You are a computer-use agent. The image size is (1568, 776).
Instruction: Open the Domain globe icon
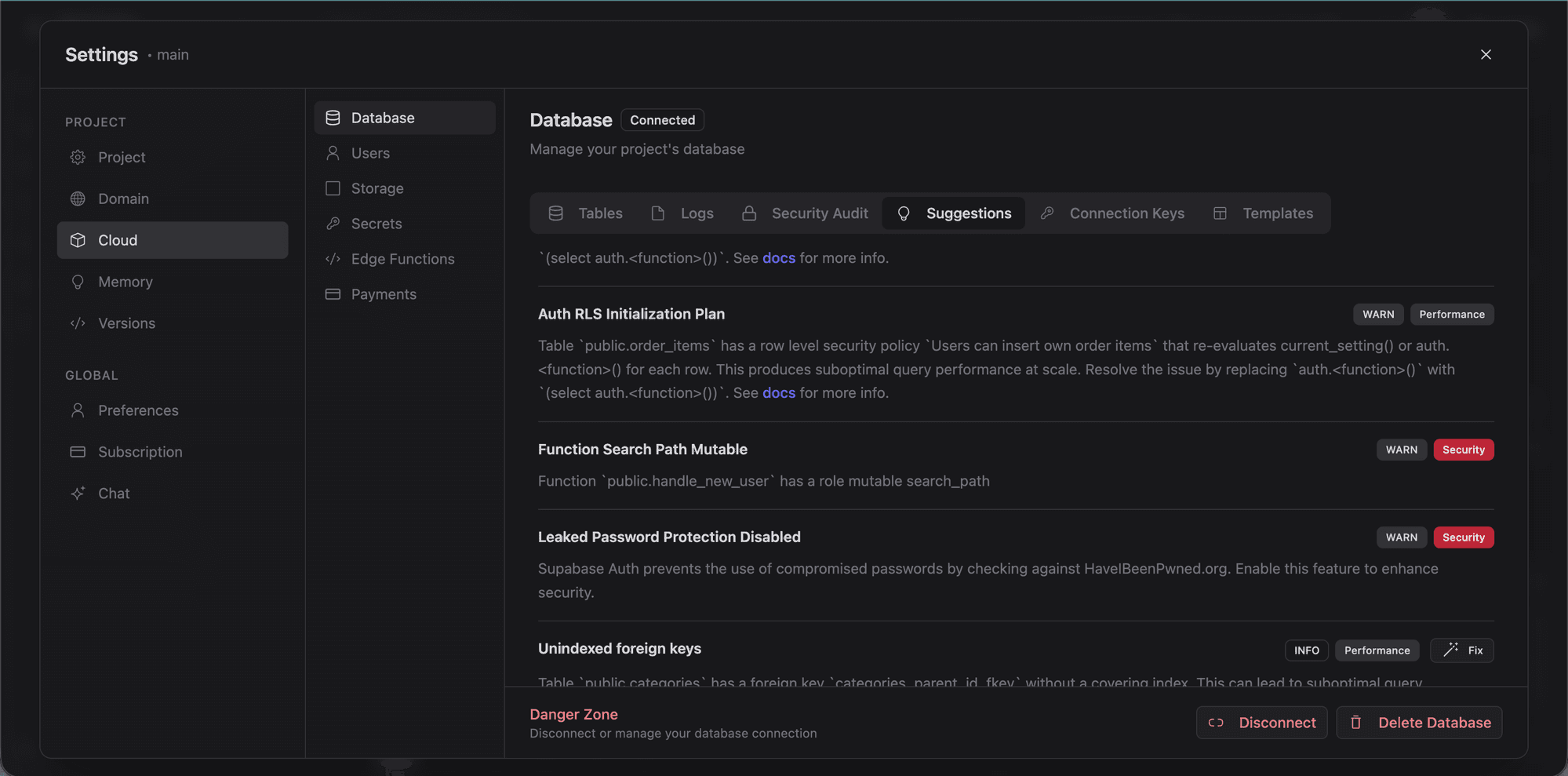[78, 199]
